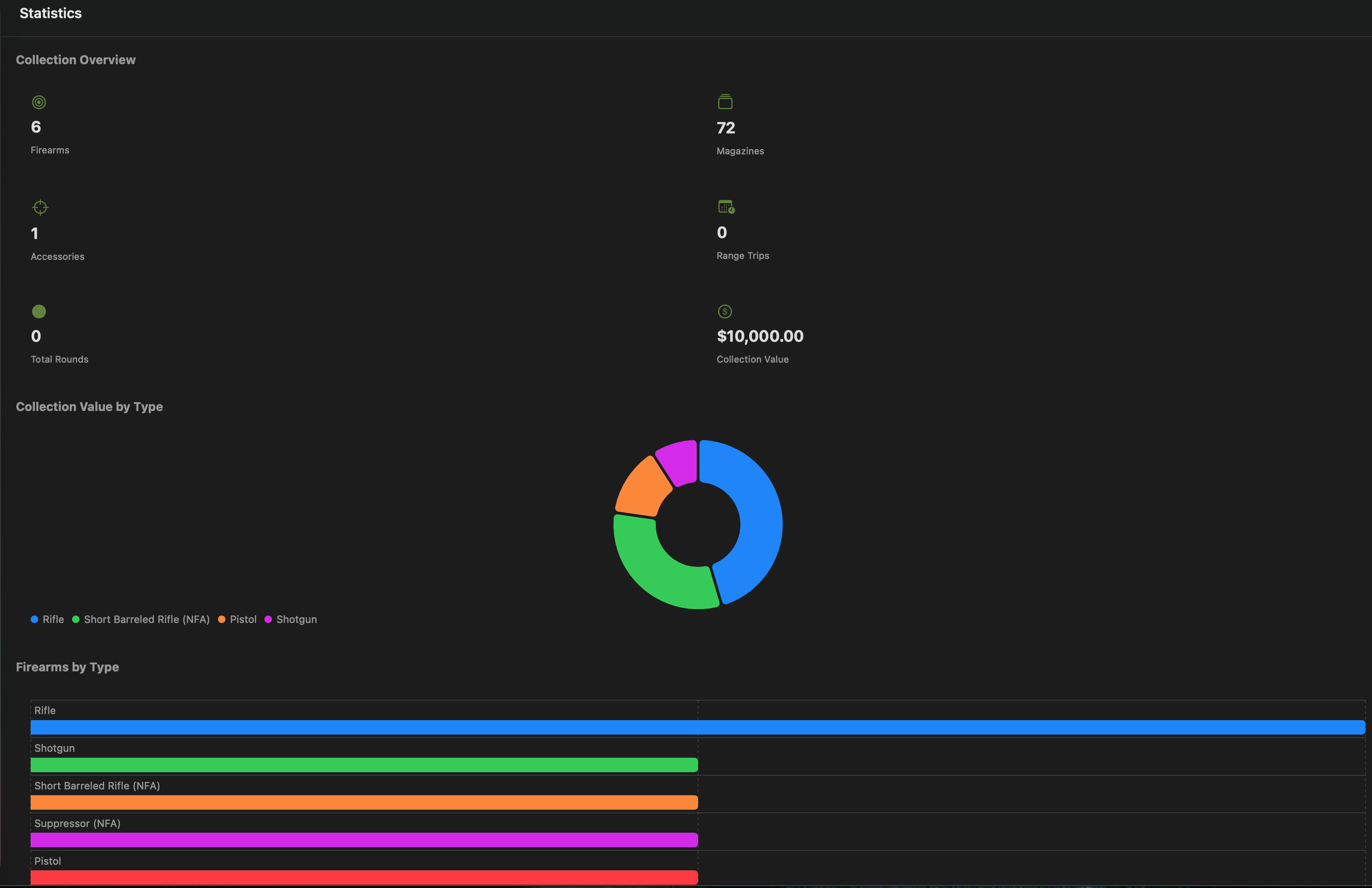Click the $10,000.00 Collection Value card

(x=760, y=336)
